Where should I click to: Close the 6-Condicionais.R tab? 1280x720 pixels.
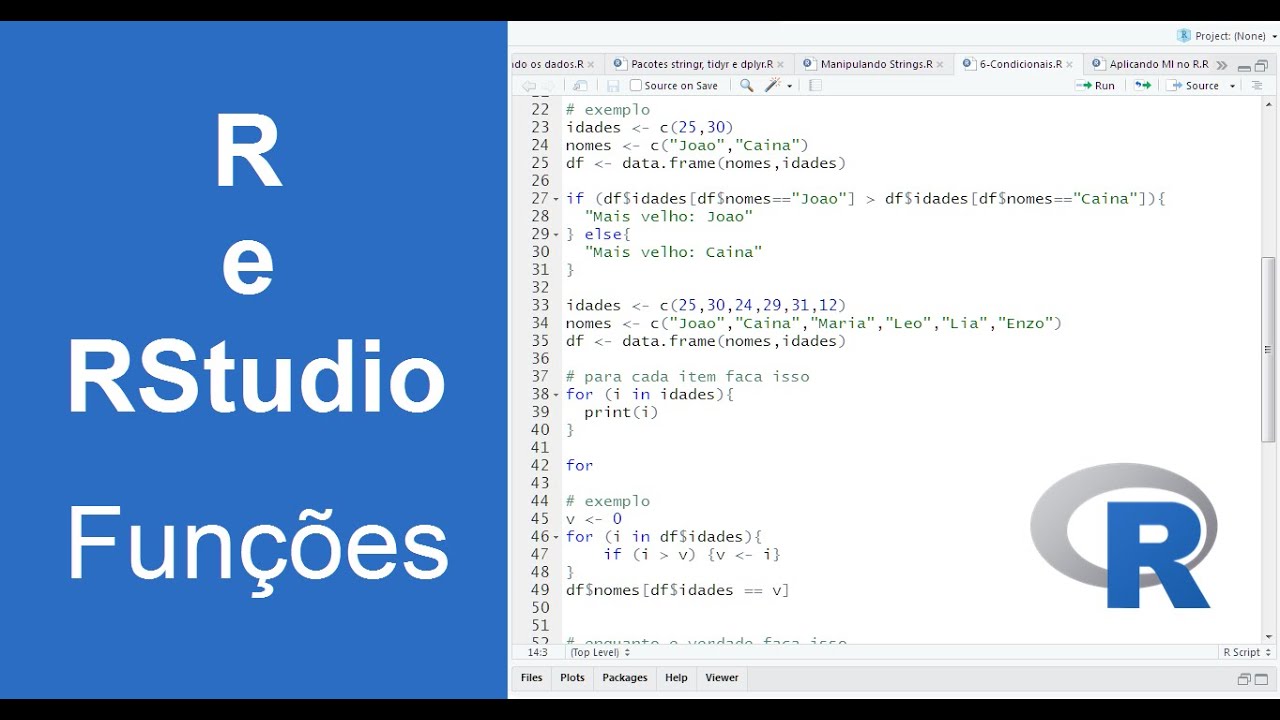coord(1070,64)
